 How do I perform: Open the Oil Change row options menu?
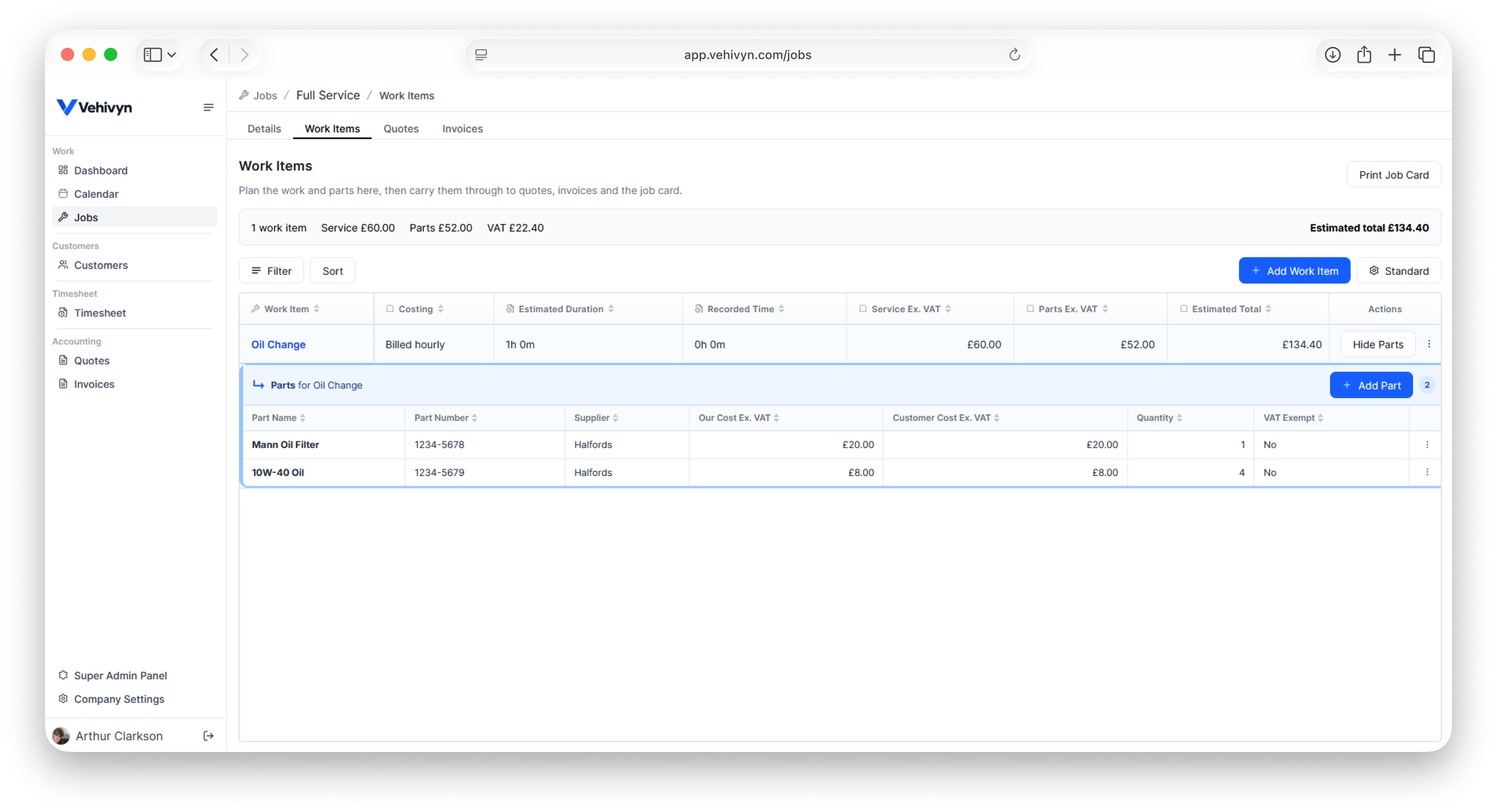tap(1429, 344)
